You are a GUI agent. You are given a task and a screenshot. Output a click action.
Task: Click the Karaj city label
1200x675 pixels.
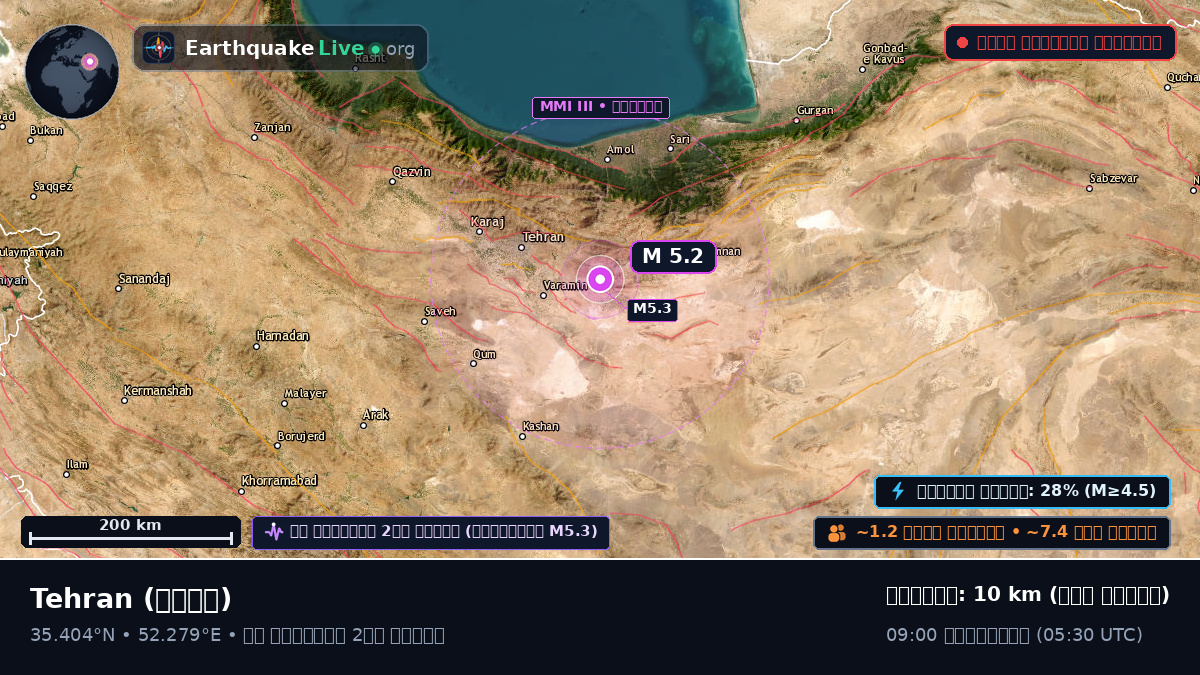click(x=488, y=222)
